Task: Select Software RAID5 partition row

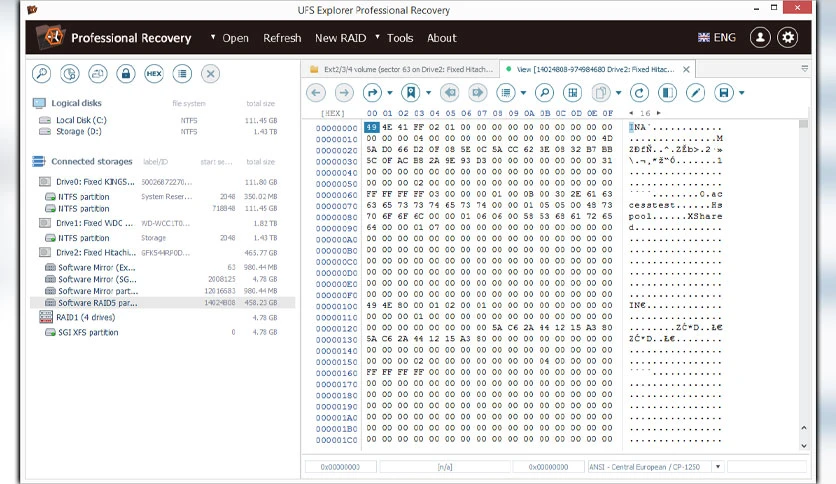Action: tap(163, 303)
